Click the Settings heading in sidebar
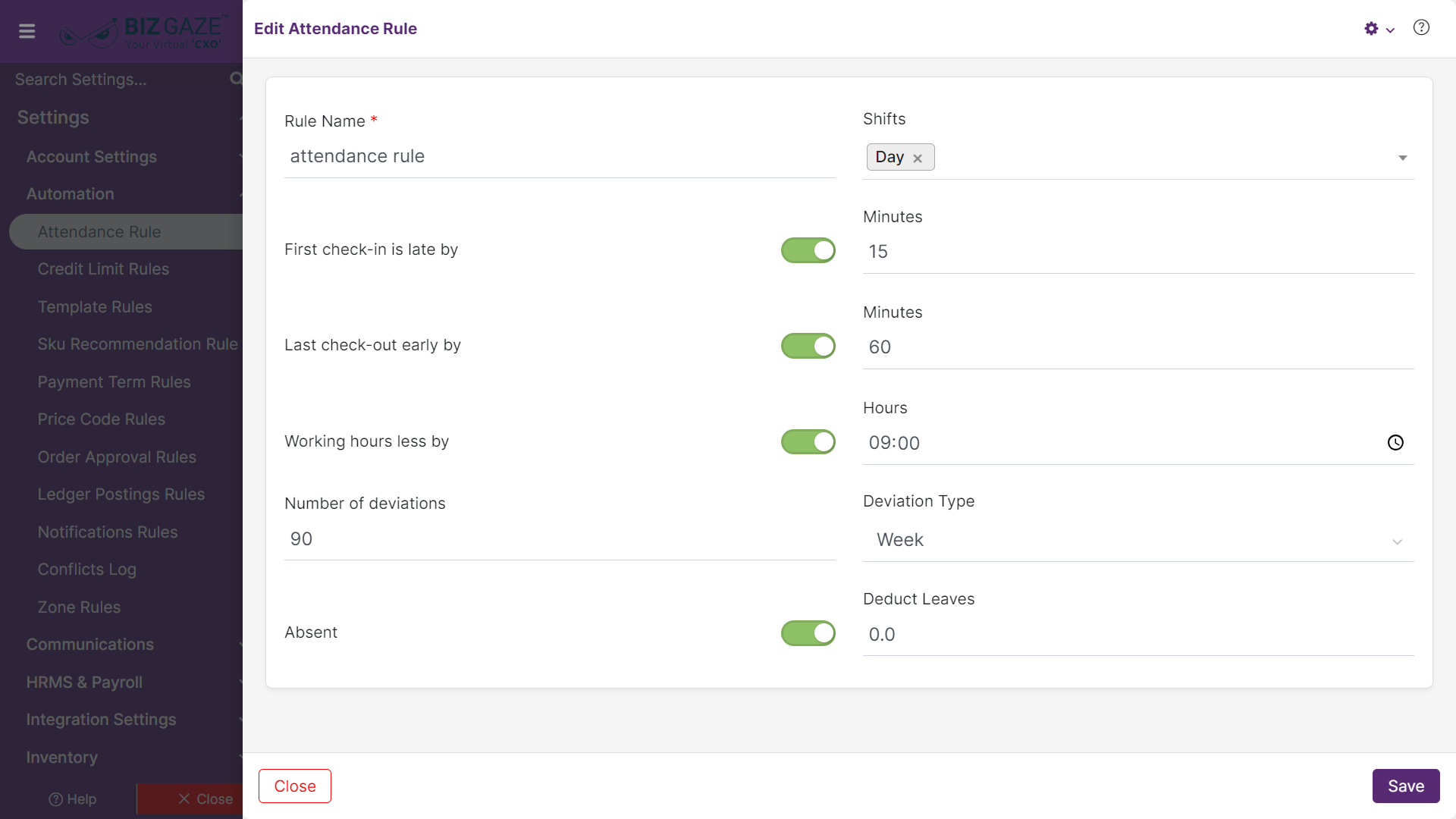Image resolution: width=1456 pixels, height=819 pixels. pyautogui.click(x=53, y=118)
